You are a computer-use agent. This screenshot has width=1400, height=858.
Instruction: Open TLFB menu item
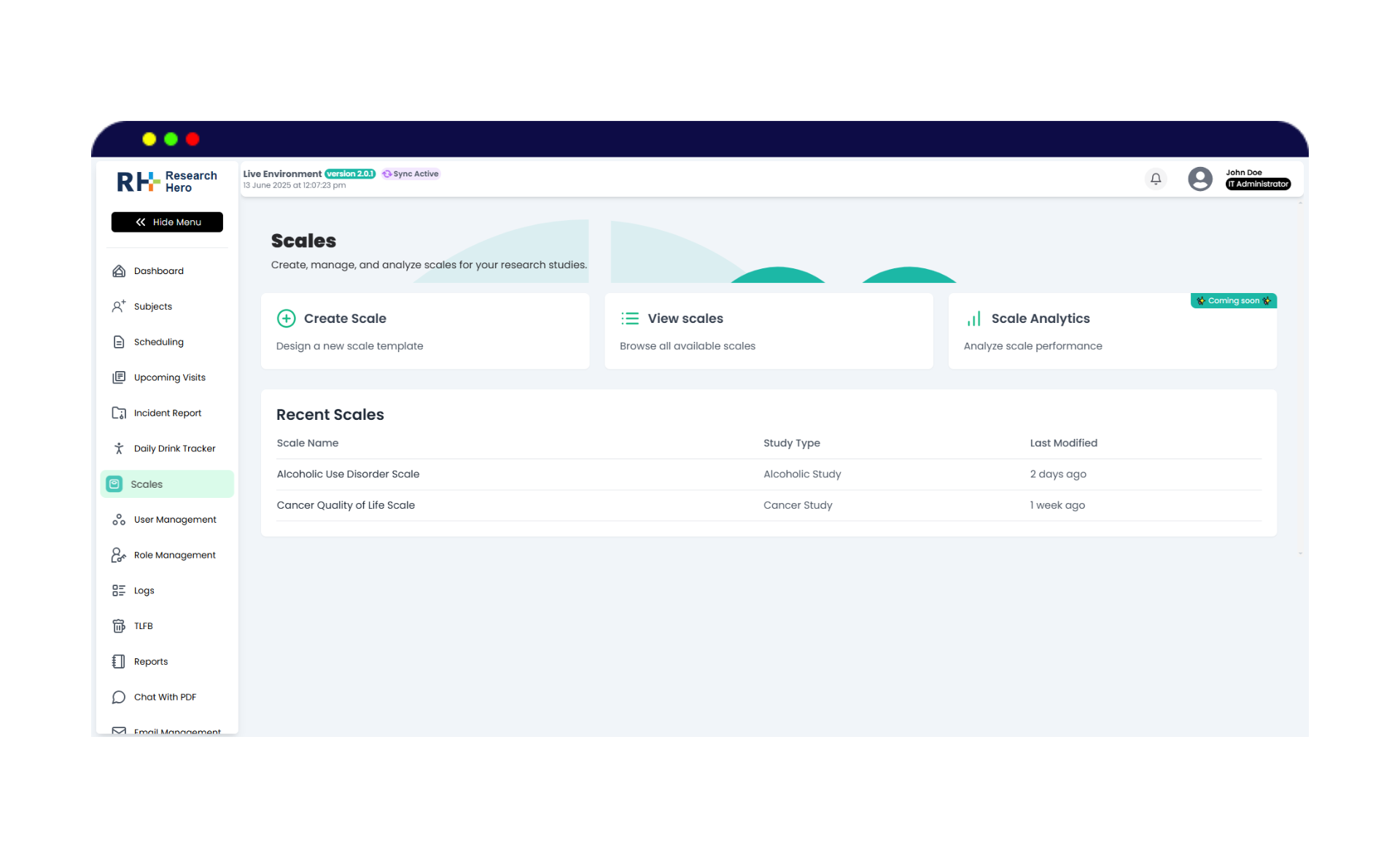167,626
